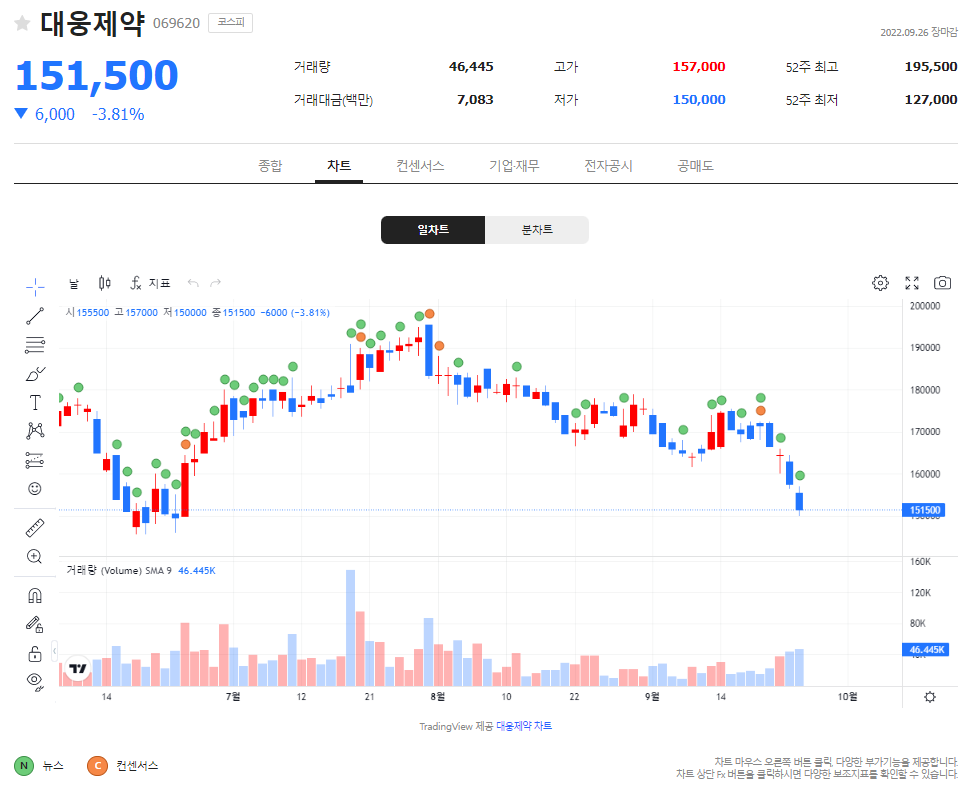Select the ruler measure tool
Image resolution: width=976 pixels, height=803 pixels.
pyautogui.click(x=35, y=528)
